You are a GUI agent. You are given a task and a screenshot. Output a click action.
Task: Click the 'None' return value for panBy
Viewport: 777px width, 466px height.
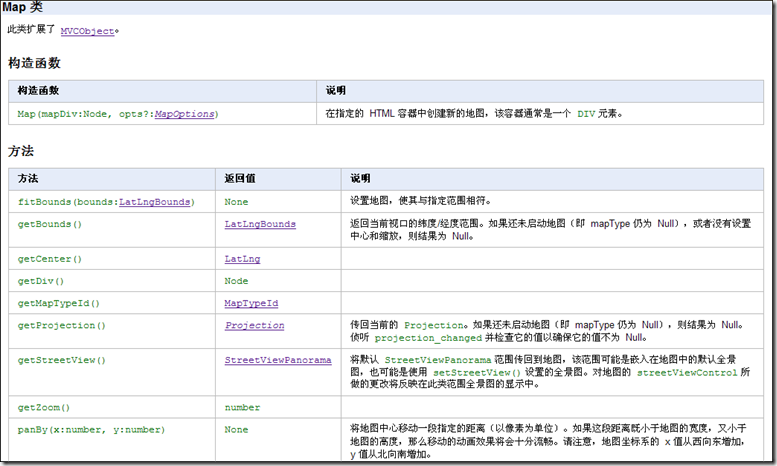[236, 429]
